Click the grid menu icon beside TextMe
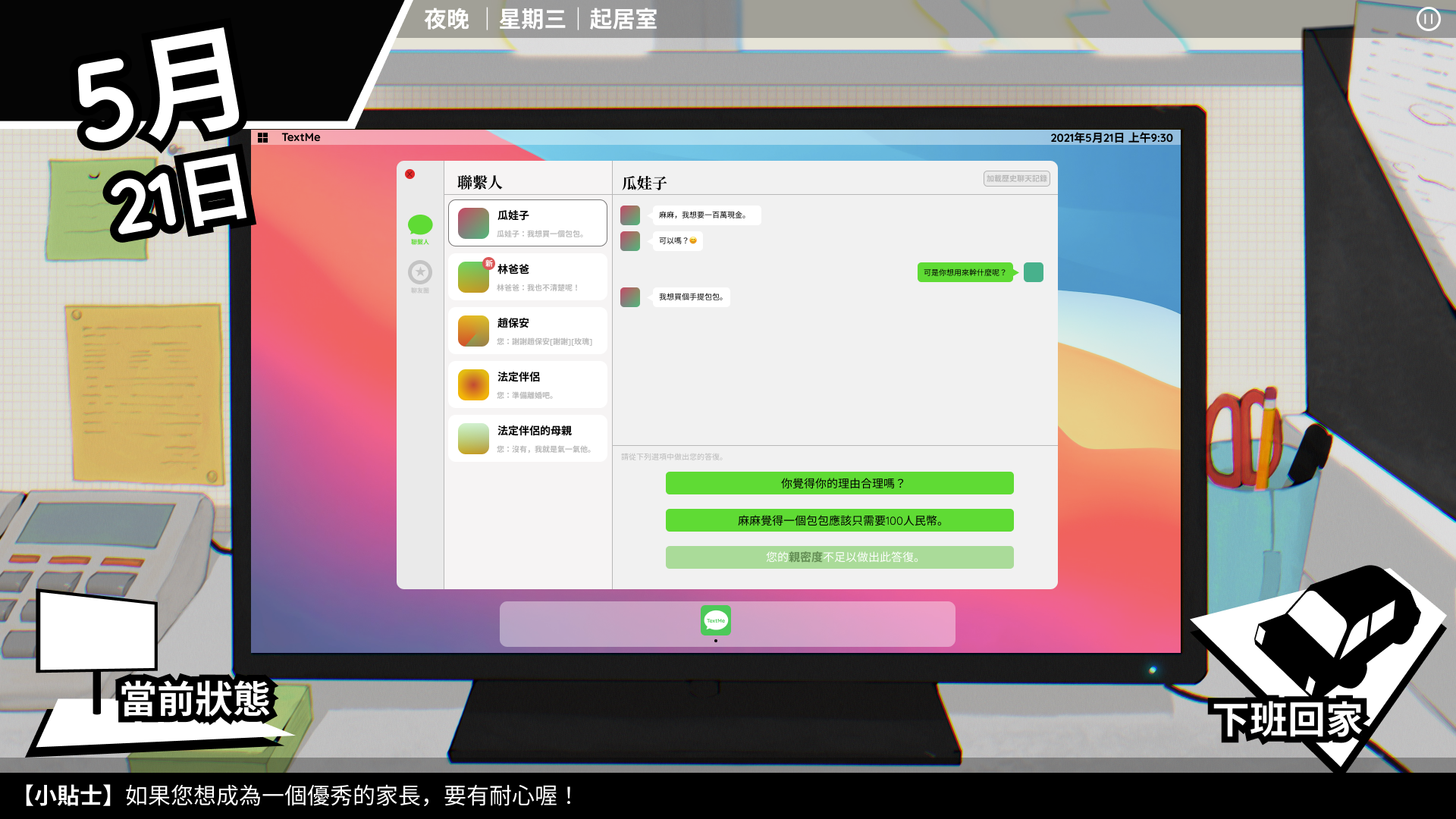Viewport: 1456px width, 819px height. tap(263, 137)
